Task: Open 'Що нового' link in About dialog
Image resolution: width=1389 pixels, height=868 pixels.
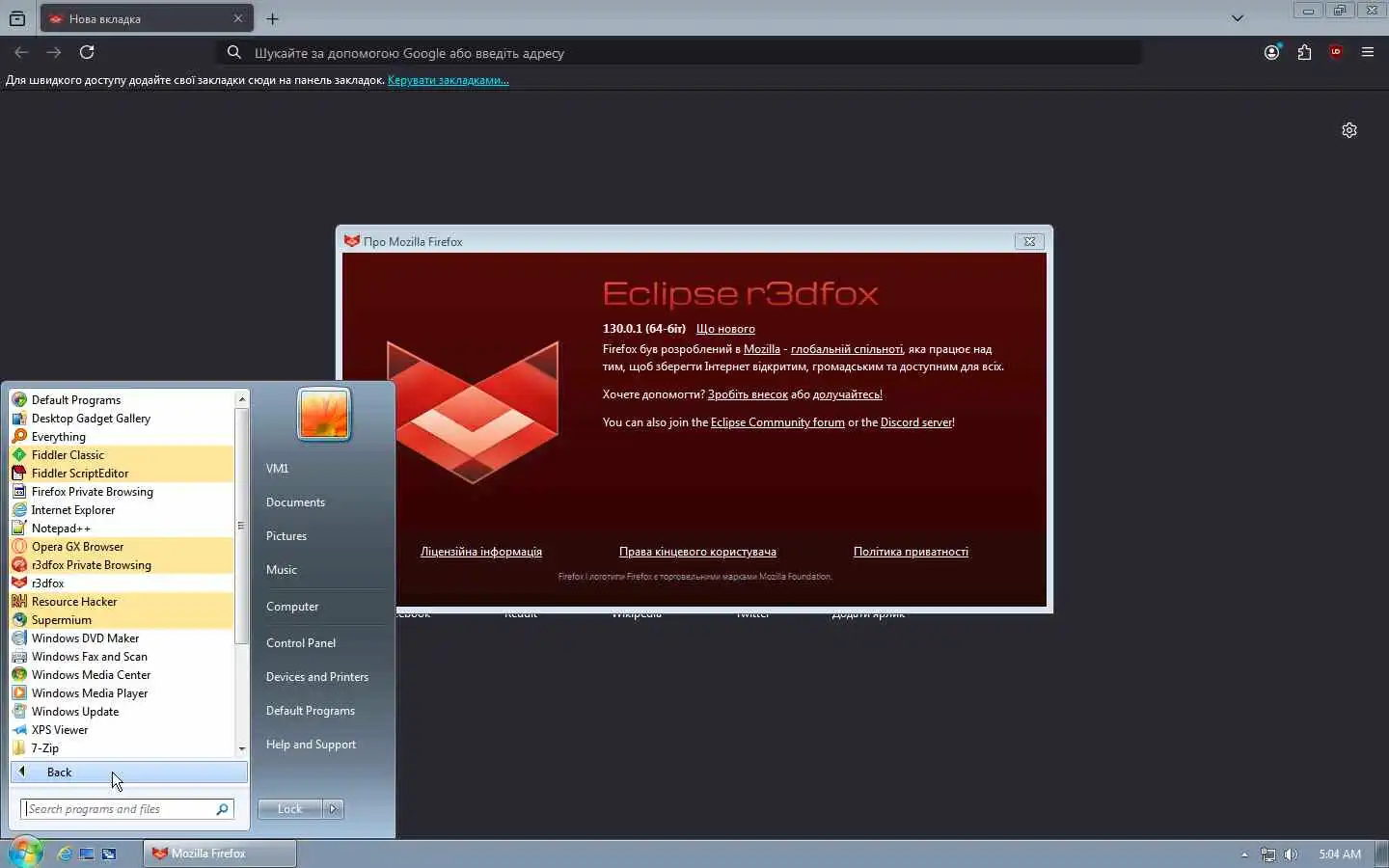Action: pyautogui.click(x=725, y=329)
